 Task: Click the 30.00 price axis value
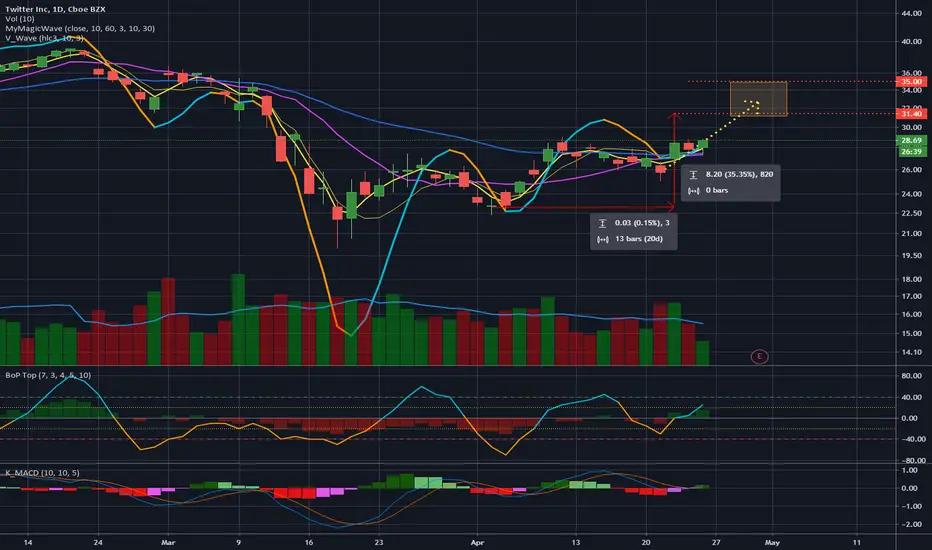[x=912, y=127]
